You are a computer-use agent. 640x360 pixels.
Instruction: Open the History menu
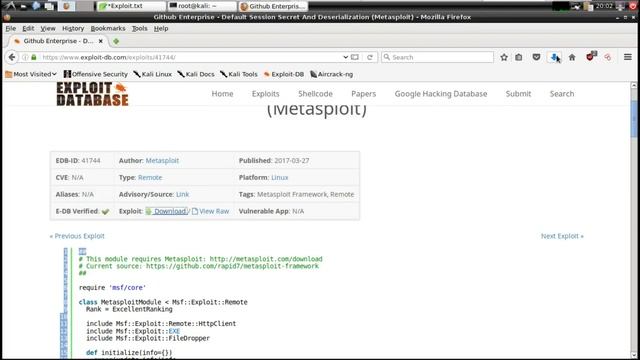click(x=73, y=29)
